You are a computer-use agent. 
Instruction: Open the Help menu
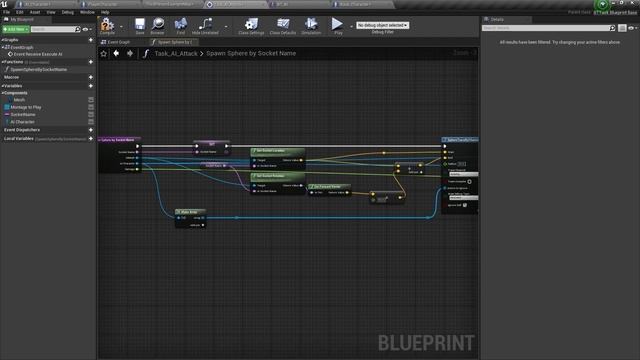[105, 12]
